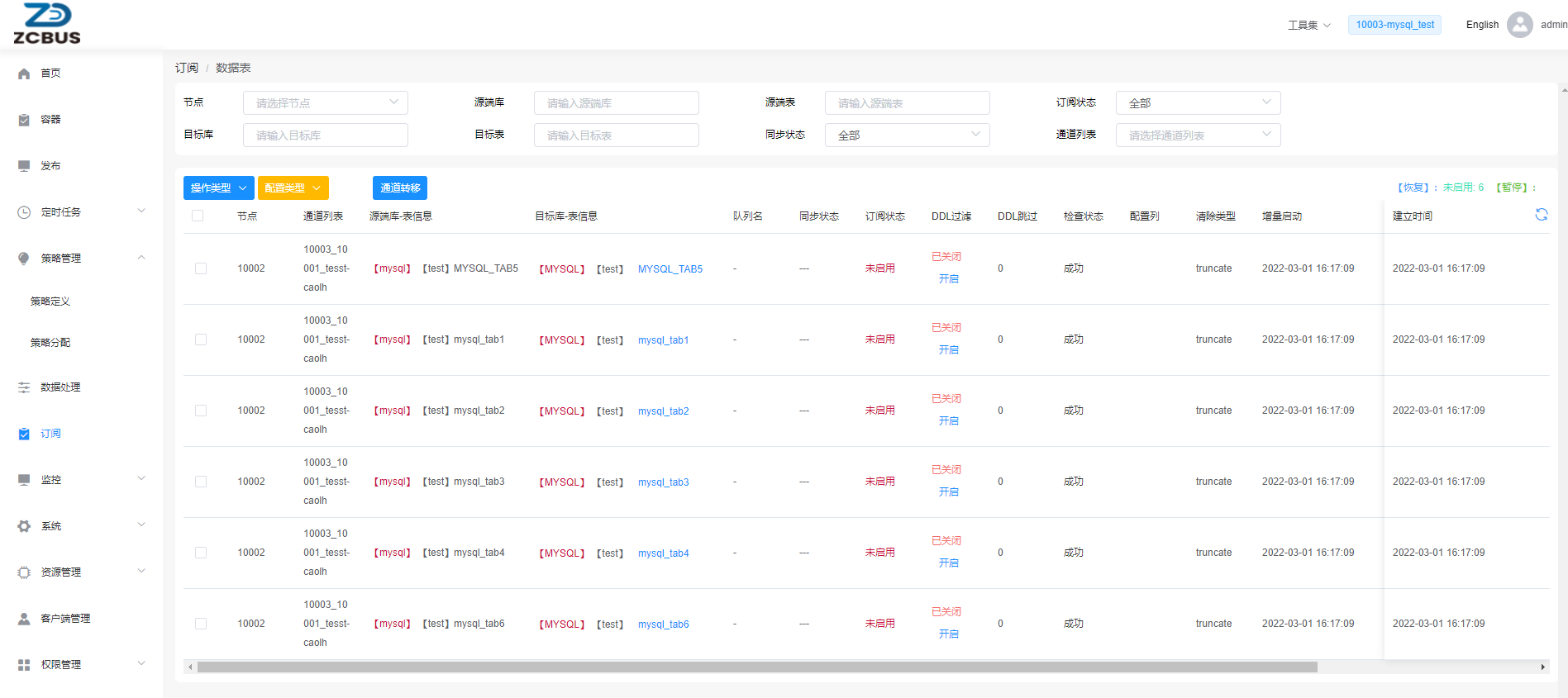Click the system gear icon
The width and height of the screenshot is (1568, 698).
coord(24,526)
